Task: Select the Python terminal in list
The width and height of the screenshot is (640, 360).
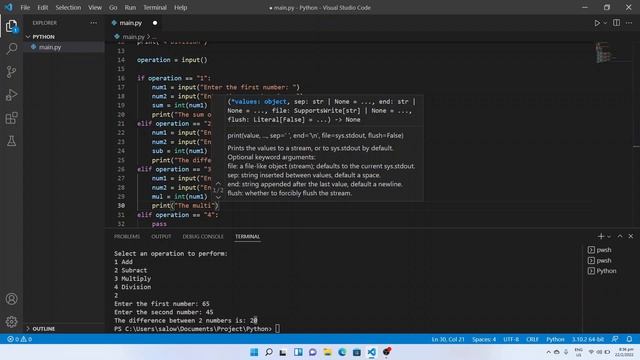Action: click(606, 271)
